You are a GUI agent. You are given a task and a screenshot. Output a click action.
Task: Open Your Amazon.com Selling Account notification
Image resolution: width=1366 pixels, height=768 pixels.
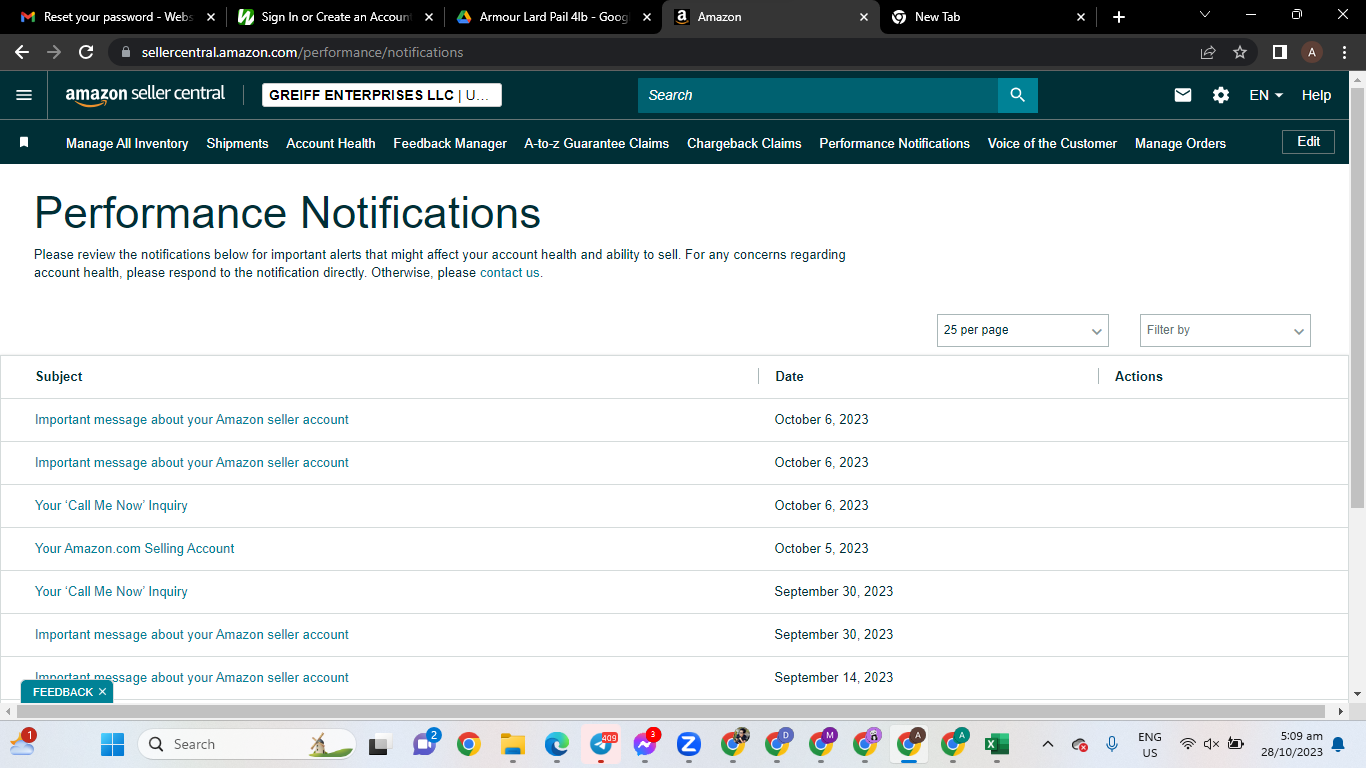pos(135,548)
